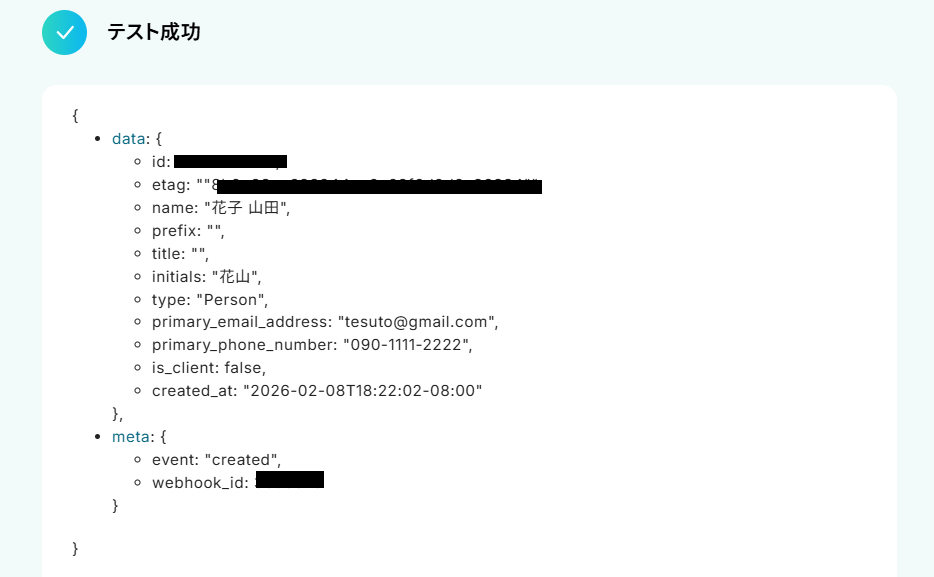The height and width of the screenshot is (577, 934).
Task: Click the redacted id value block
Action: coord(231,161)
